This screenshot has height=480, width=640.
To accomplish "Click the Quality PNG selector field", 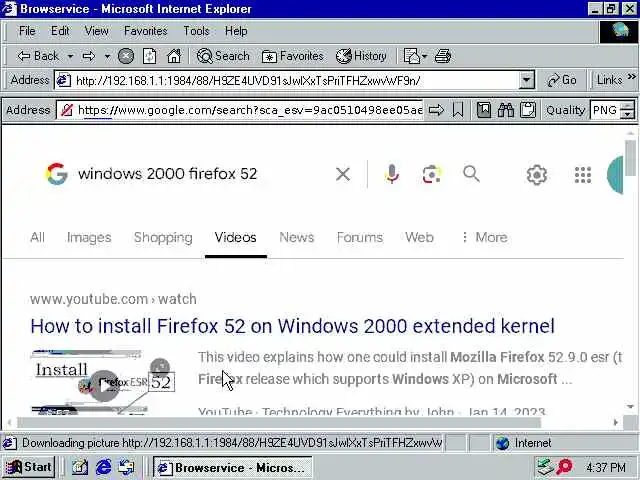I will click(605, 110).
